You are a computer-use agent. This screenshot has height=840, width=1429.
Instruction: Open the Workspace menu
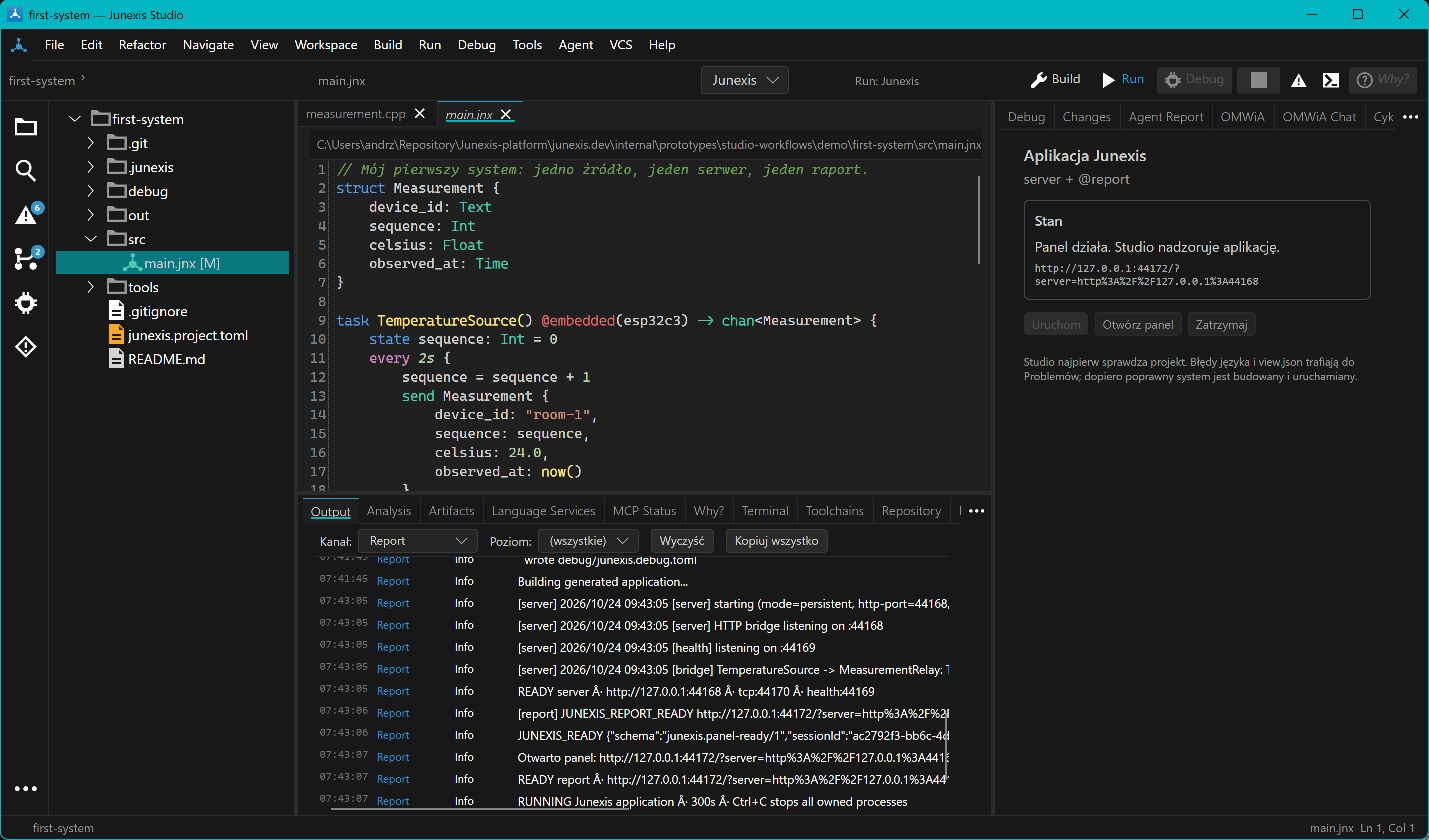pyautogui.click(x=326, y=45)
